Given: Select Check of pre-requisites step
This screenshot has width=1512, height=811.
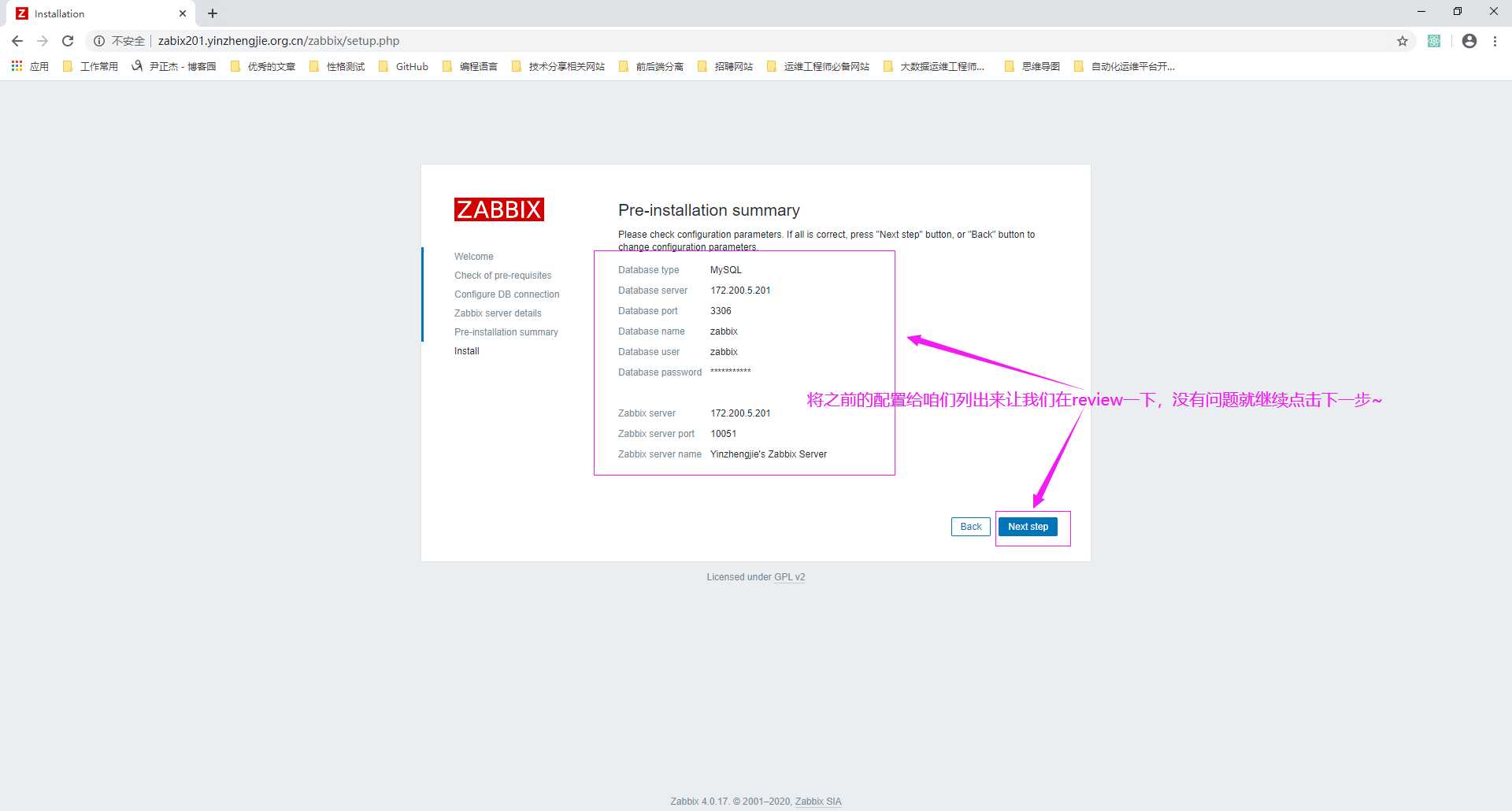Looking at the screenshot, I should tap(502, 276).
